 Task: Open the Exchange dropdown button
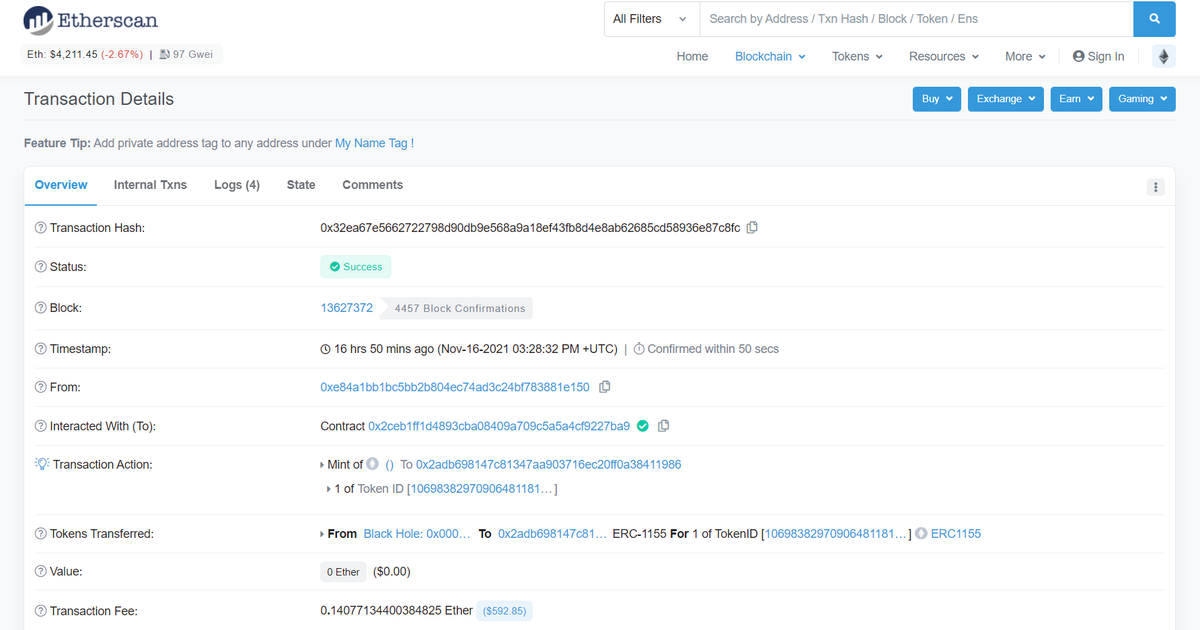pyautogui.click(x=1006, y=99)
